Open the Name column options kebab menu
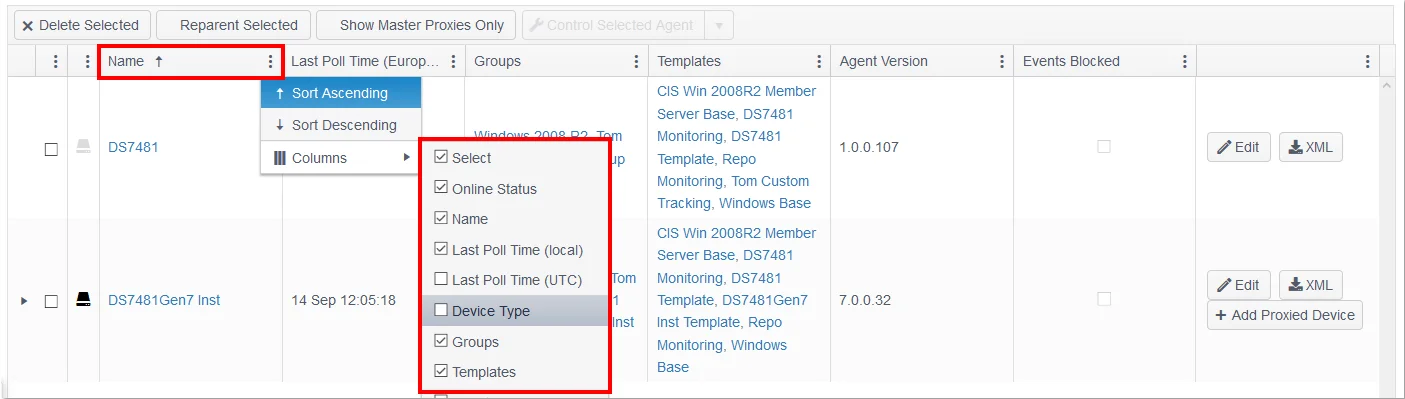 tap(270, 61)
